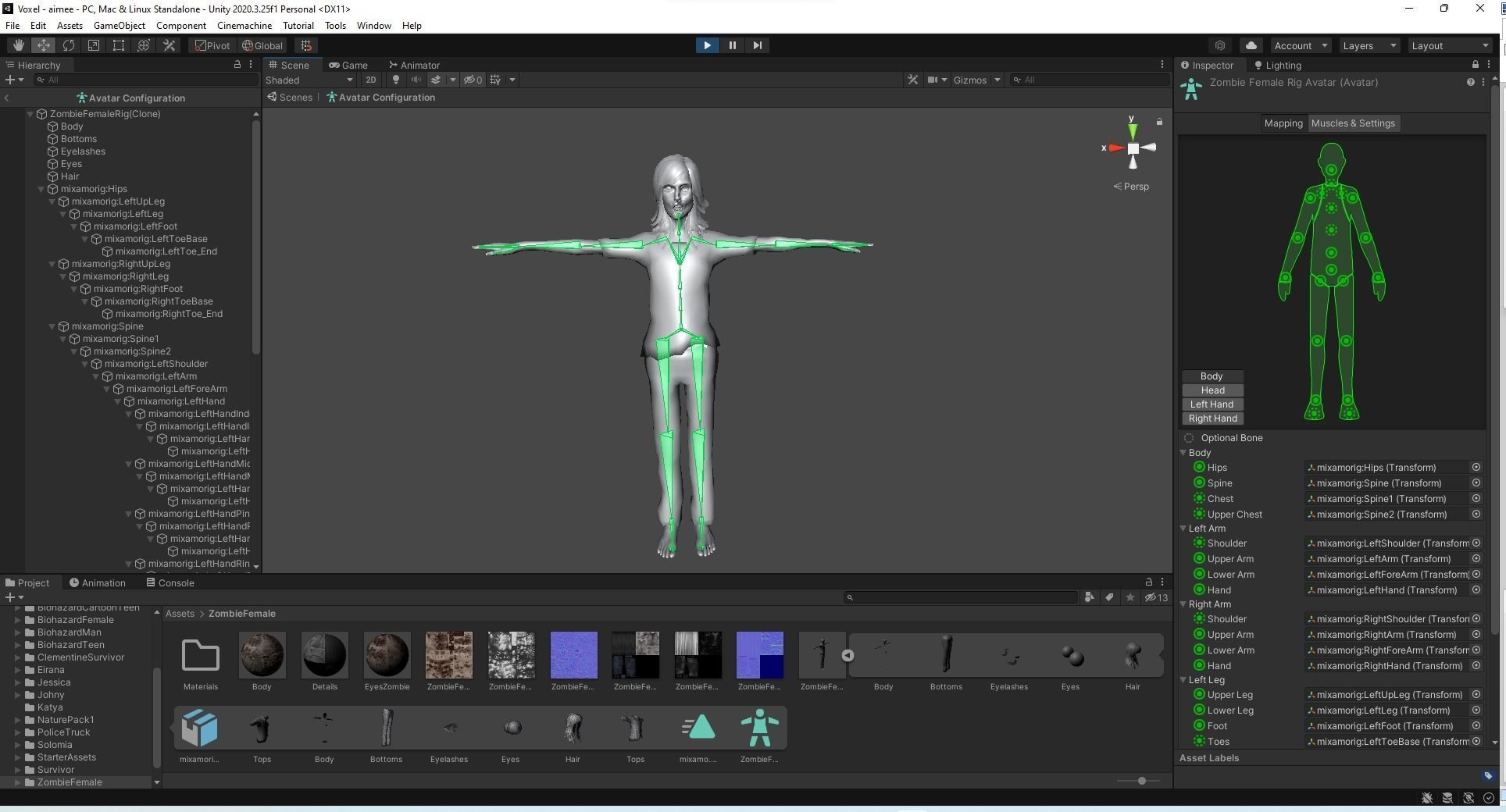
Task: Select the Move tool in the toolbar
Action: click(x=43, y=45)
